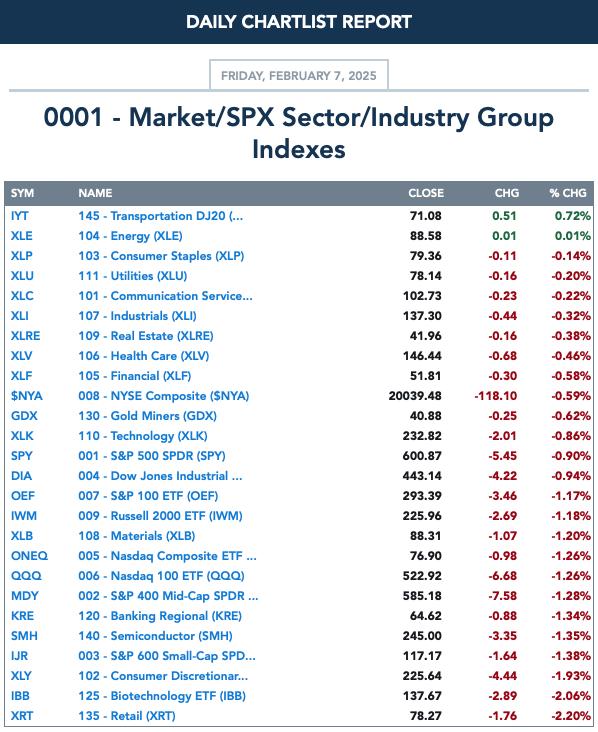Click the GDX ticker symbol
The height and width of the screenshot is (732, 598).
24,416
